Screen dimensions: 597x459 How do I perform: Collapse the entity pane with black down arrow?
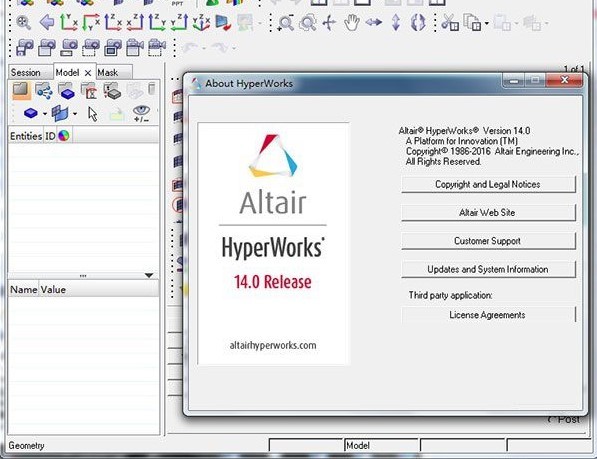tap(149, 275)
